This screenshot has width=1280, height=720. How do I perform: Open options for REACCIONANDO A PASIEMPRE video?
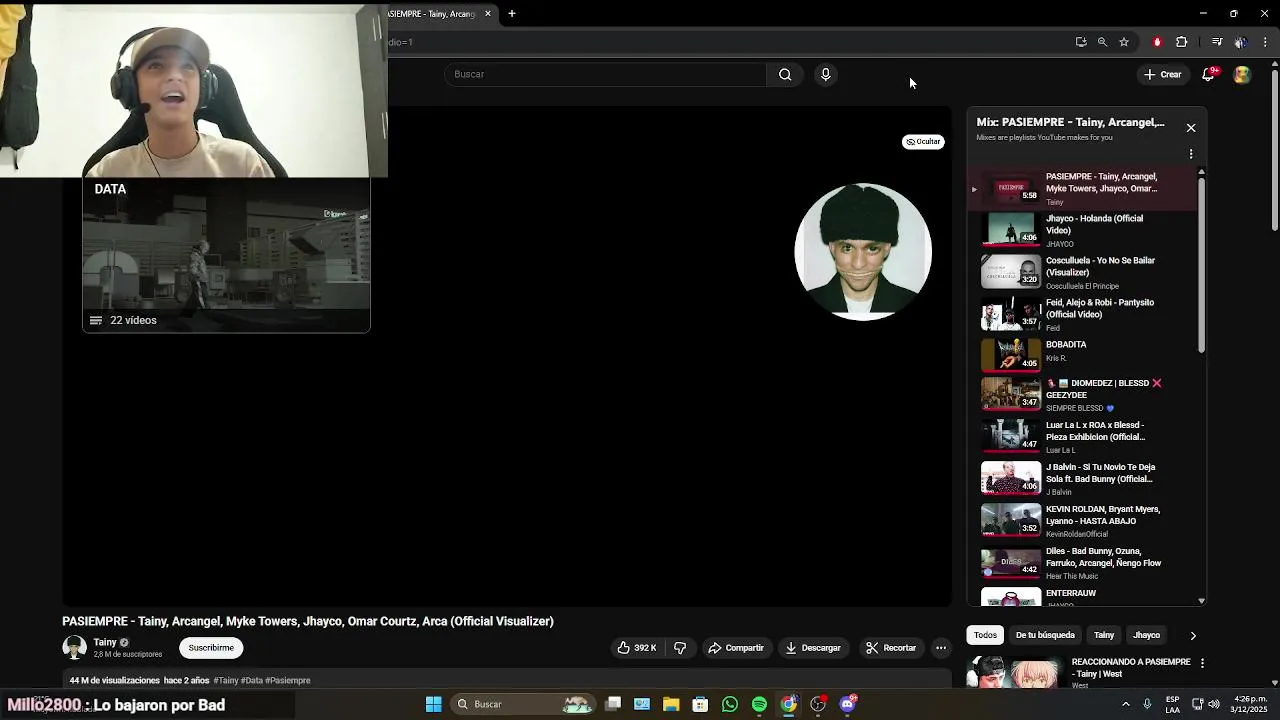pyautogui.click(x=1202, y=663)
